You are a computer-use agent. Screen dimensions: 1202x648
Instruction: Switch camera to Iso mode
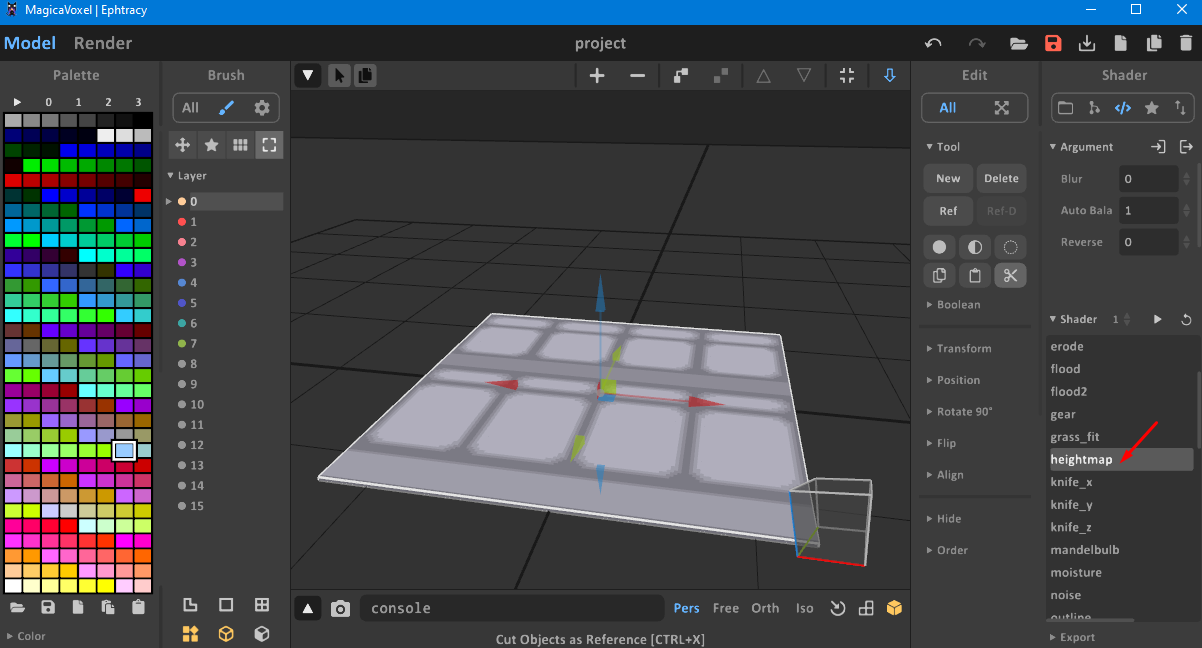click(x=805, y=608)
